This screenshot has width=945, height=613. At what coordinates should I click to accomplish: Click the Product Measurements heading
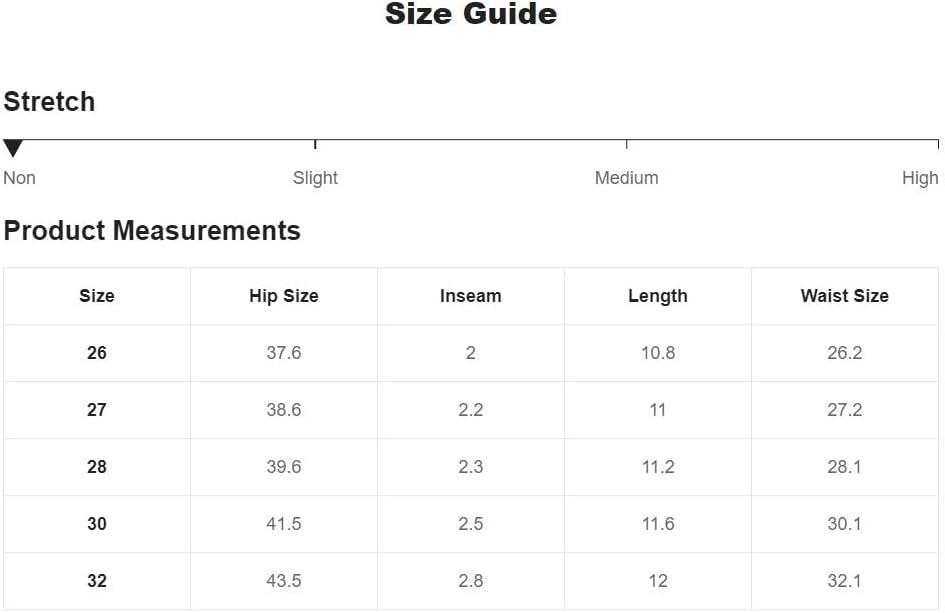pyautogui.click(x=152, y=230)
